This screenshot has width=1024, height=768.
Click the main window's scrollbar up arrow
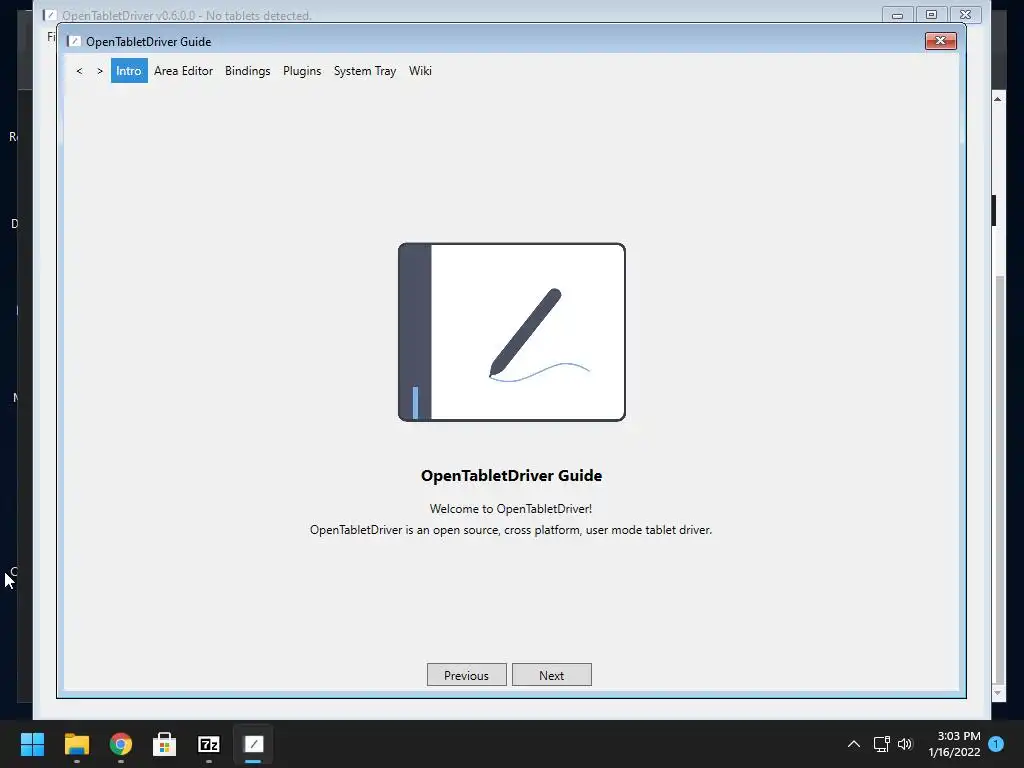(997, 99)
